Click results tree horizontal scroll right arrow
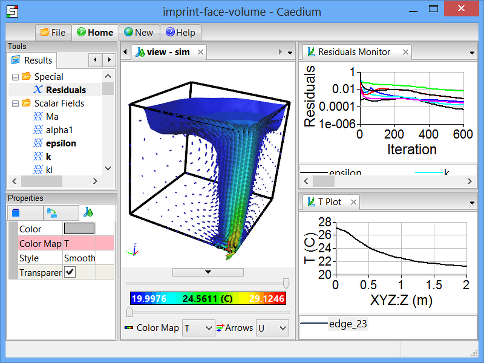 click(x=95, y=181)
